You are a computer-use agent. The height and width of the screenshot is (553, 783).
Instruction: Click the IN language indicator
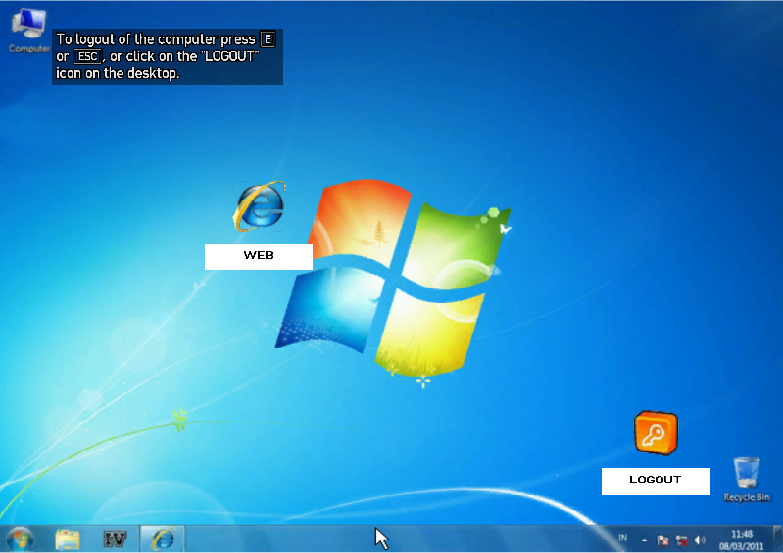(622, 538)
